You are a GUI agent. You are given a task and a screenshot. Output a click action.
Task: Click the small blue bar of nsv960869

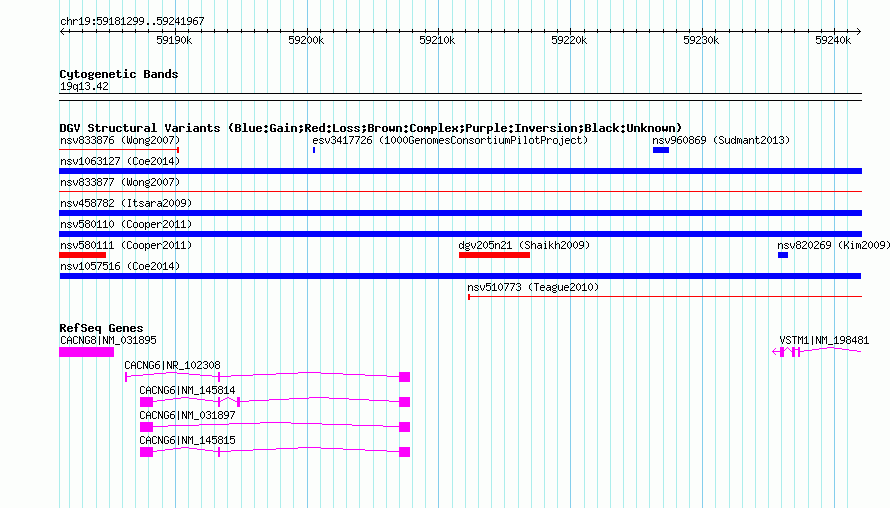point(661,150)
